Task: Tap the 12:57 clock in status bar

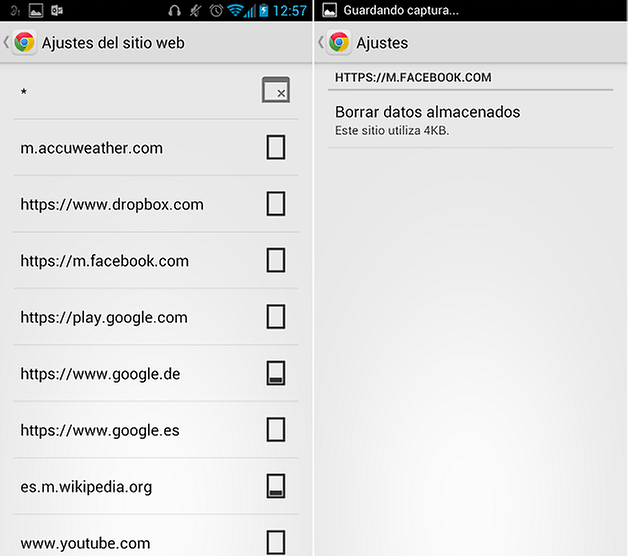Action: coord(290,10)
